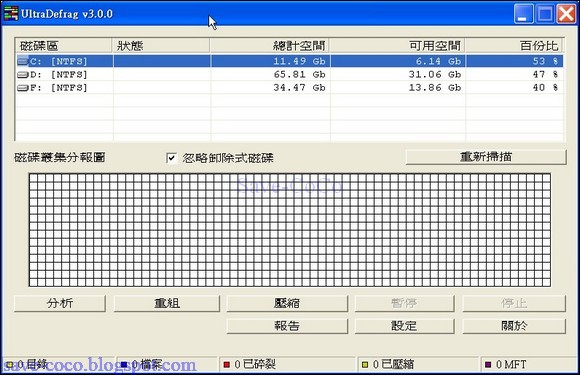
Task: Sort by the 可用空間 column header
Action: (397, 45)
